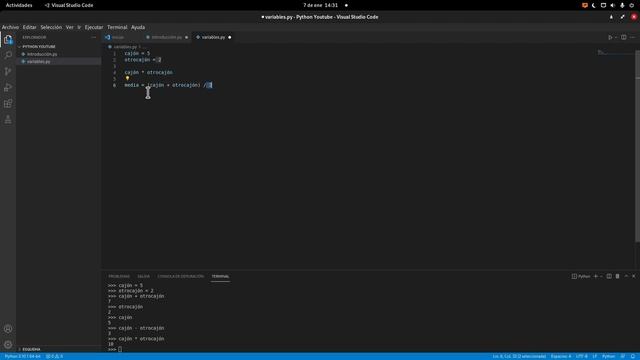640x360 pixels.
Task: Click the editor minimap preview
Action: click(615, 53)
